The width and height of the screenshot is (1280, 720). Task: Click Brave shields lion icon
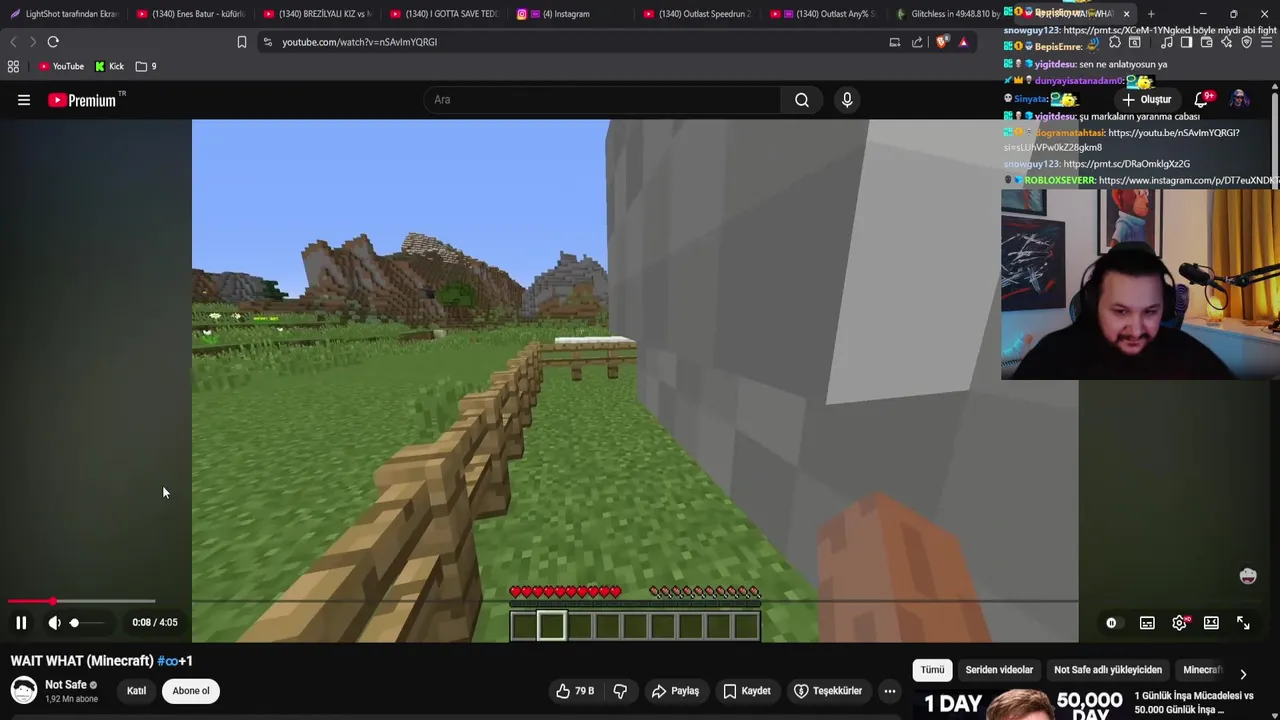(941, 42)
